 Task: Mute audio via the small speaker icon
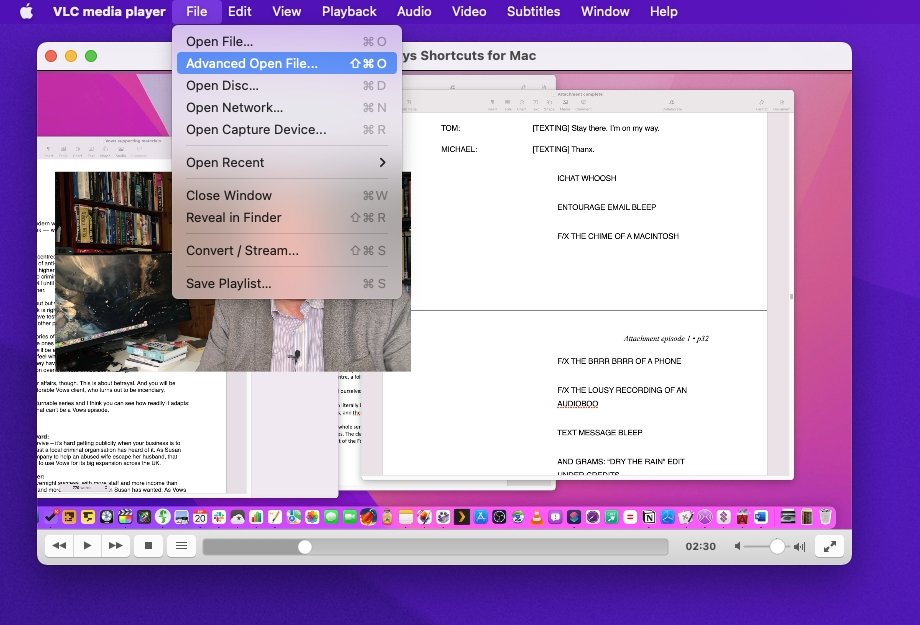(x=738, y=546)
